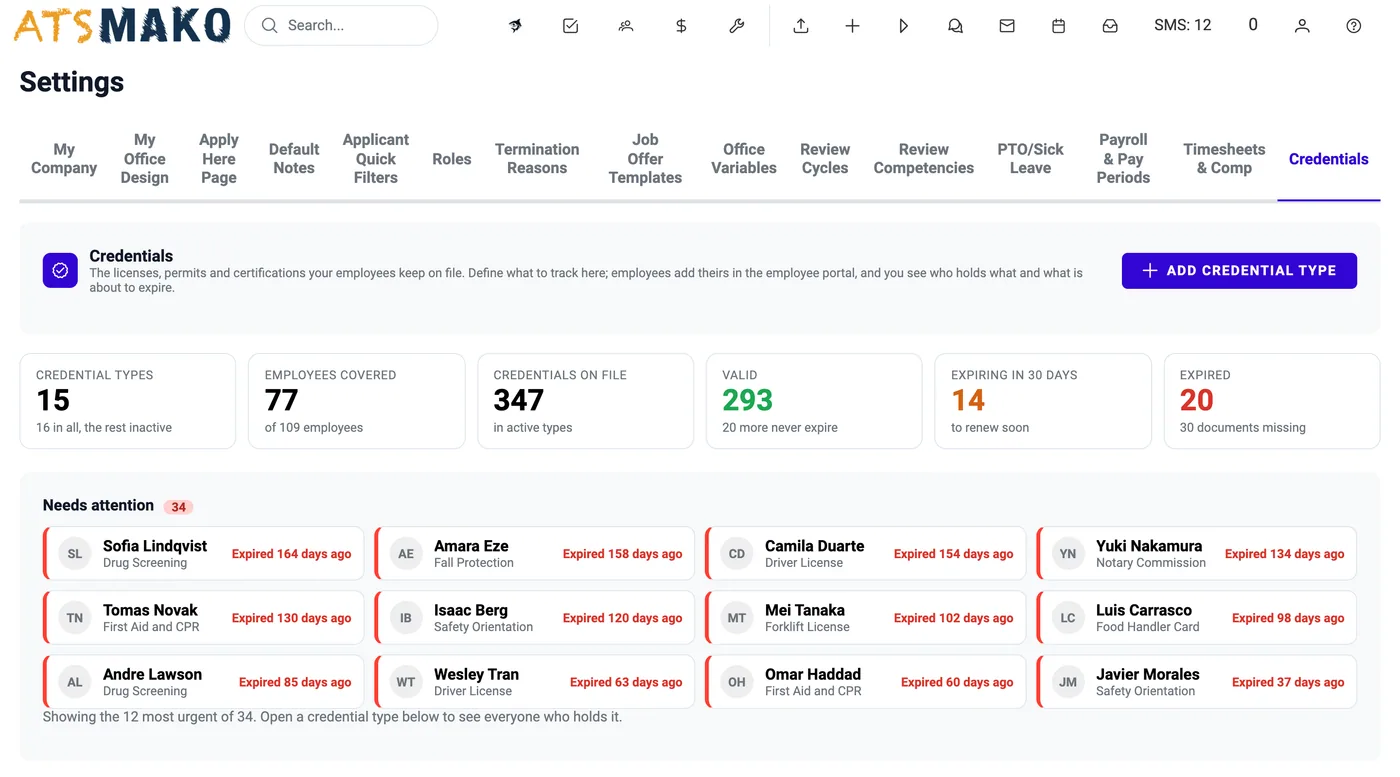
Task: Open the Review Cycles tab
Action: 825,159
